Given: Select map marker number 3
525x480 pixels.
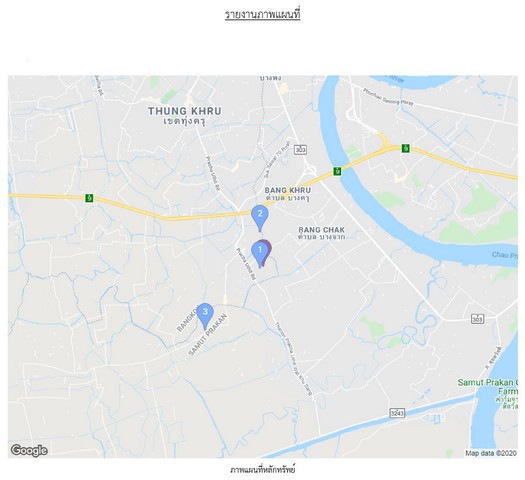Looking at the screenshot, I should click(205, 316).
